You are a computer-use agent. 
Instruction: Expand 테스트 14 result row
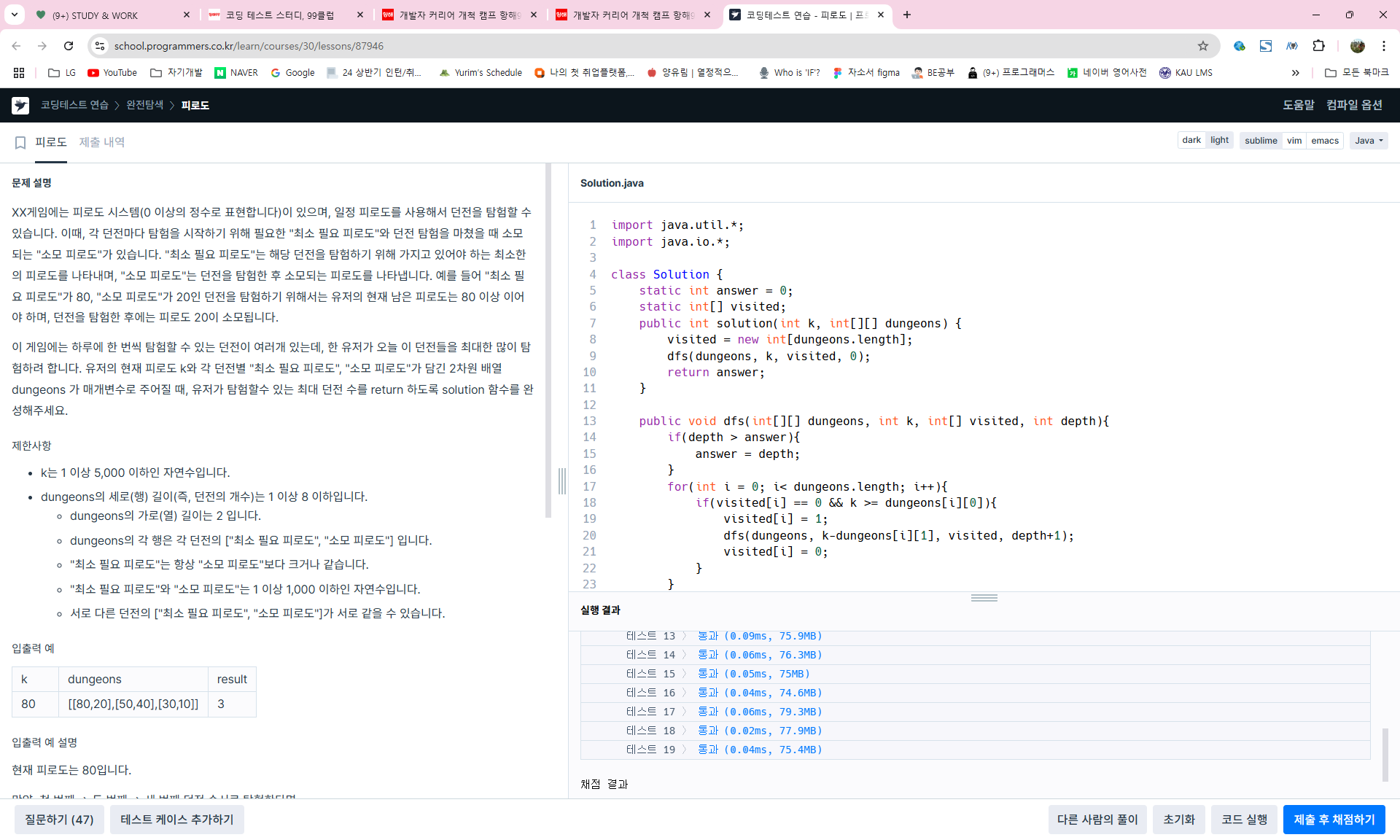[x=976, y=655]
